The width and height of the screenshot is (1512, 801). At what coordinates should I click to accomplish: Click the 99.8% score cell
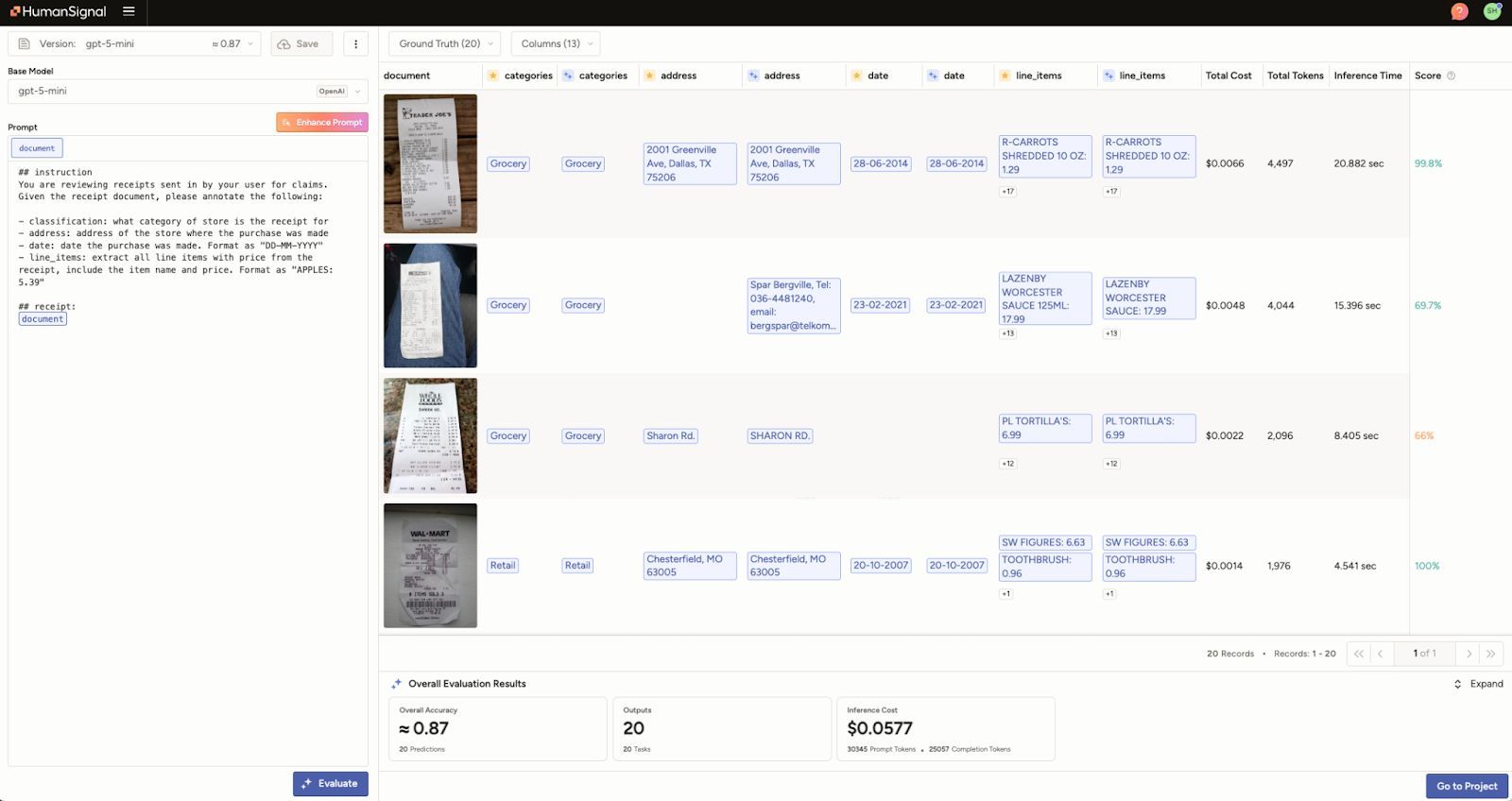click(1428, 163)
